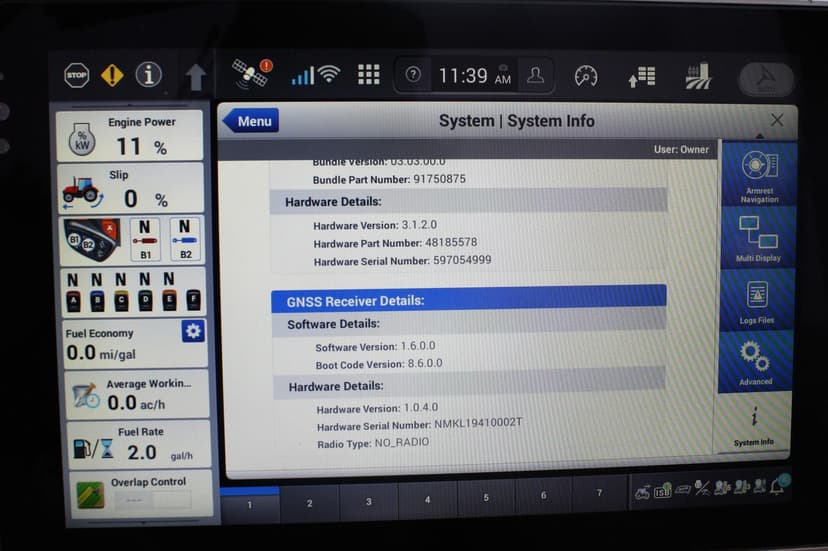Open Fuel Economy settings gear

point(193,331)
